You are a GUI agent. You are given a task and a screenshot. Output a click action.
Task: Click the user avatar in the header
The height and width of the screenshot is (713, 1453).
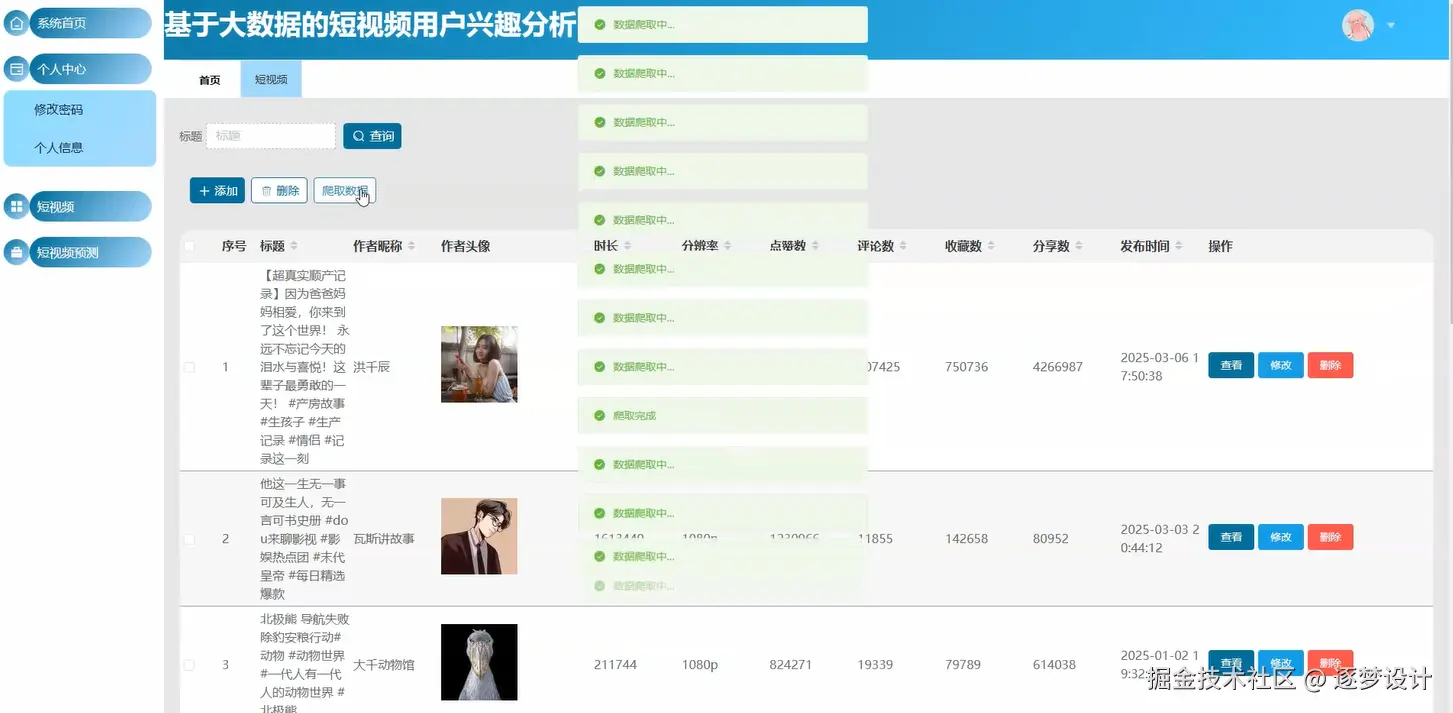(x=1358, y=25)
